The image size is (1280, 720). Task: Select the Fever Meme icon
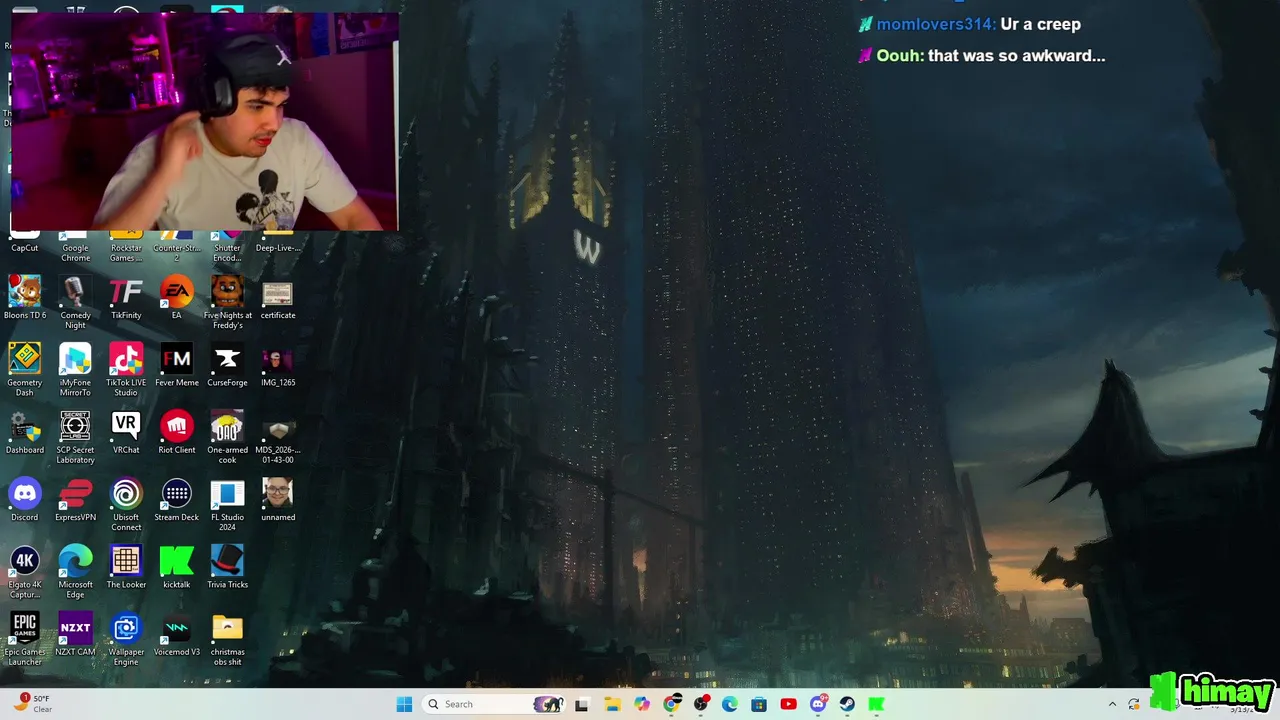pyautogui.click(x=177, y=365)
